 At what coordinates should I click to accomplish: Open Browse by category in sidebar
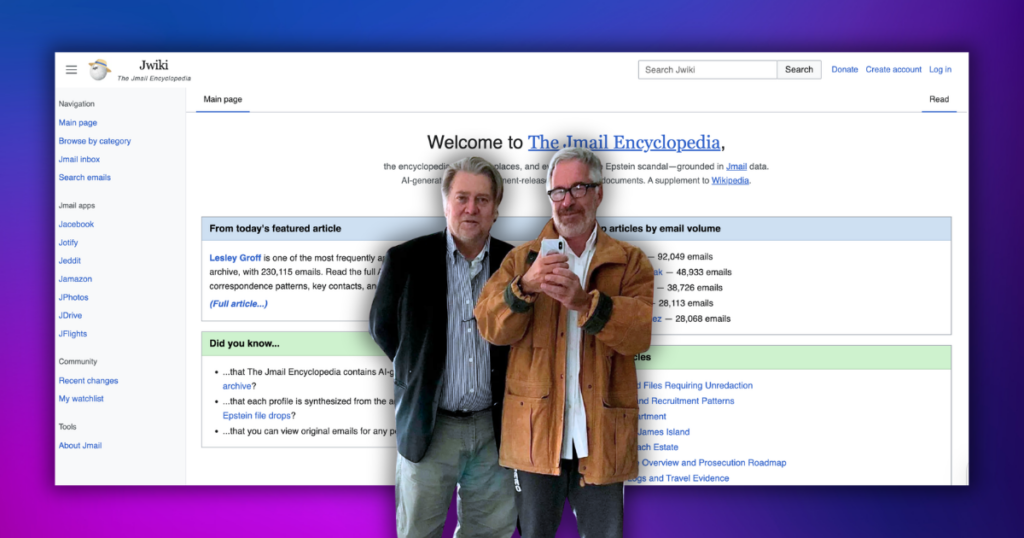point(94,142)
